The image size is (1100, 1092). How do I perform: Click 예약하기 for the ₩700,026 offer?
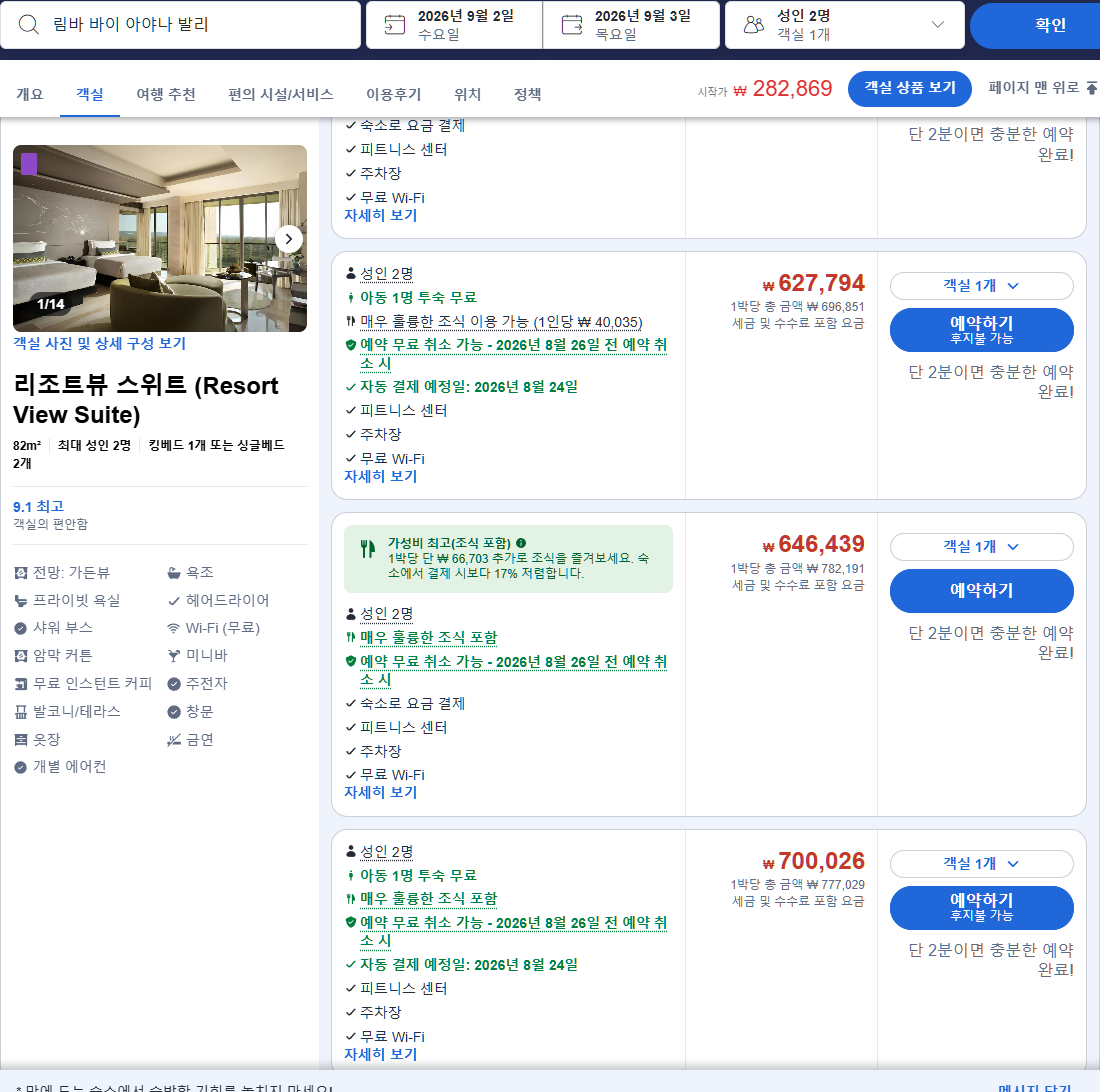(x=981, y=908)
